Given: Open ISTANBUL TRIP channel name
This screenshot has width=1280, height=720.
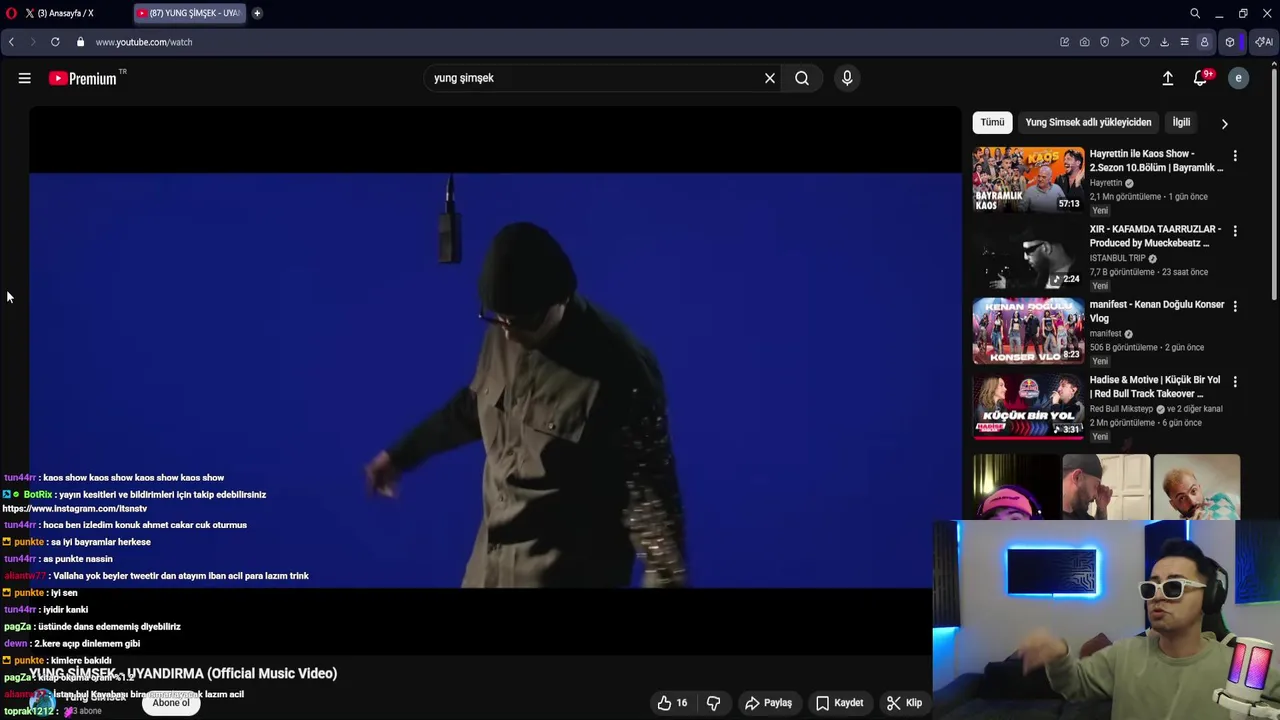Looking at the screenshot, I should [1117, 258].
